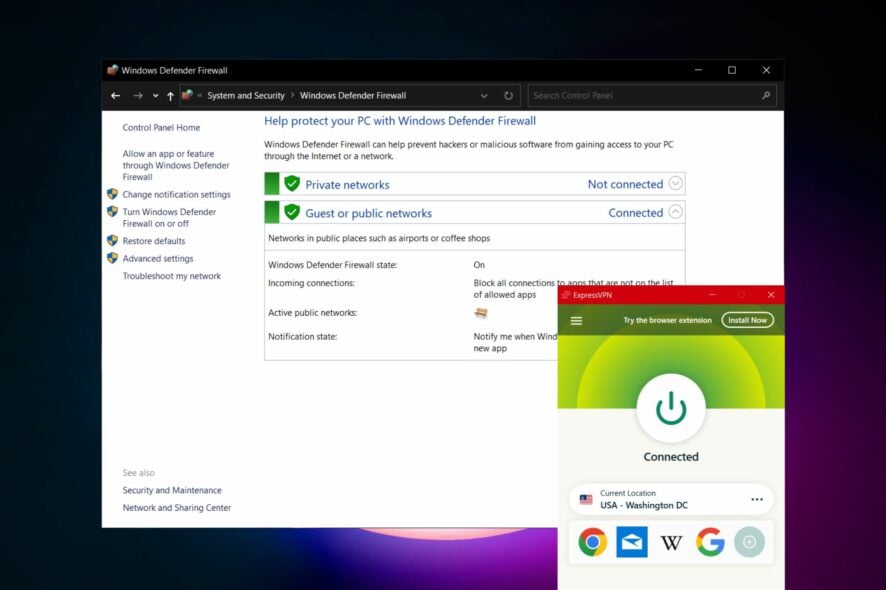
Task: Open Network and Sharing Center
Action: point(177,508)
